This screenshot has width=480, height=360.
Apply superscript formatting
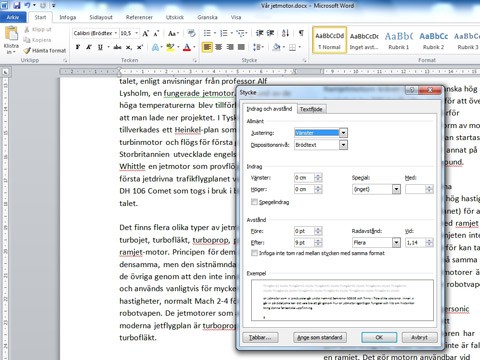click(x=140, y=47)
